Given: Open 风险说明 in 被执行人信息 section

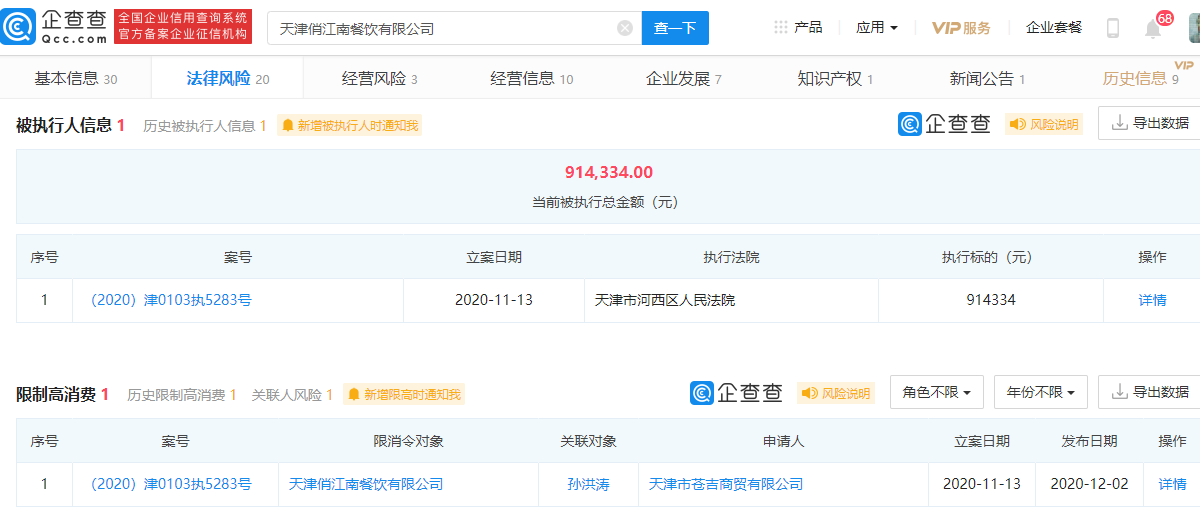Looking at the screenshot, I should 1044,124.
